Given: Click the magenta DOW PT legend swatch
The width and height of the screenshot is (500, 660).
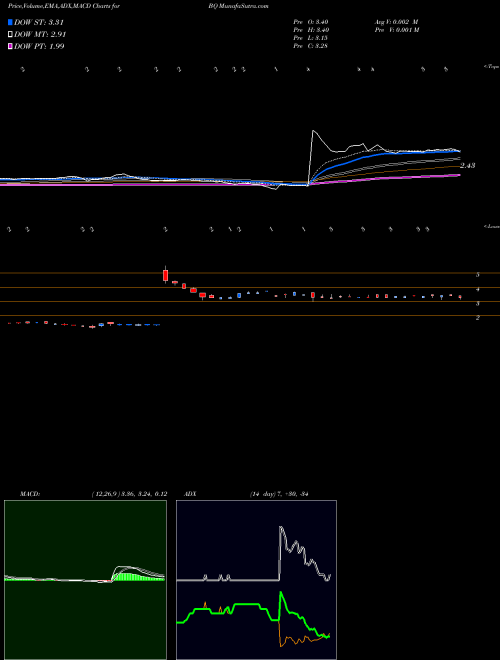Looking at the screenshot, I should point(10,46).
